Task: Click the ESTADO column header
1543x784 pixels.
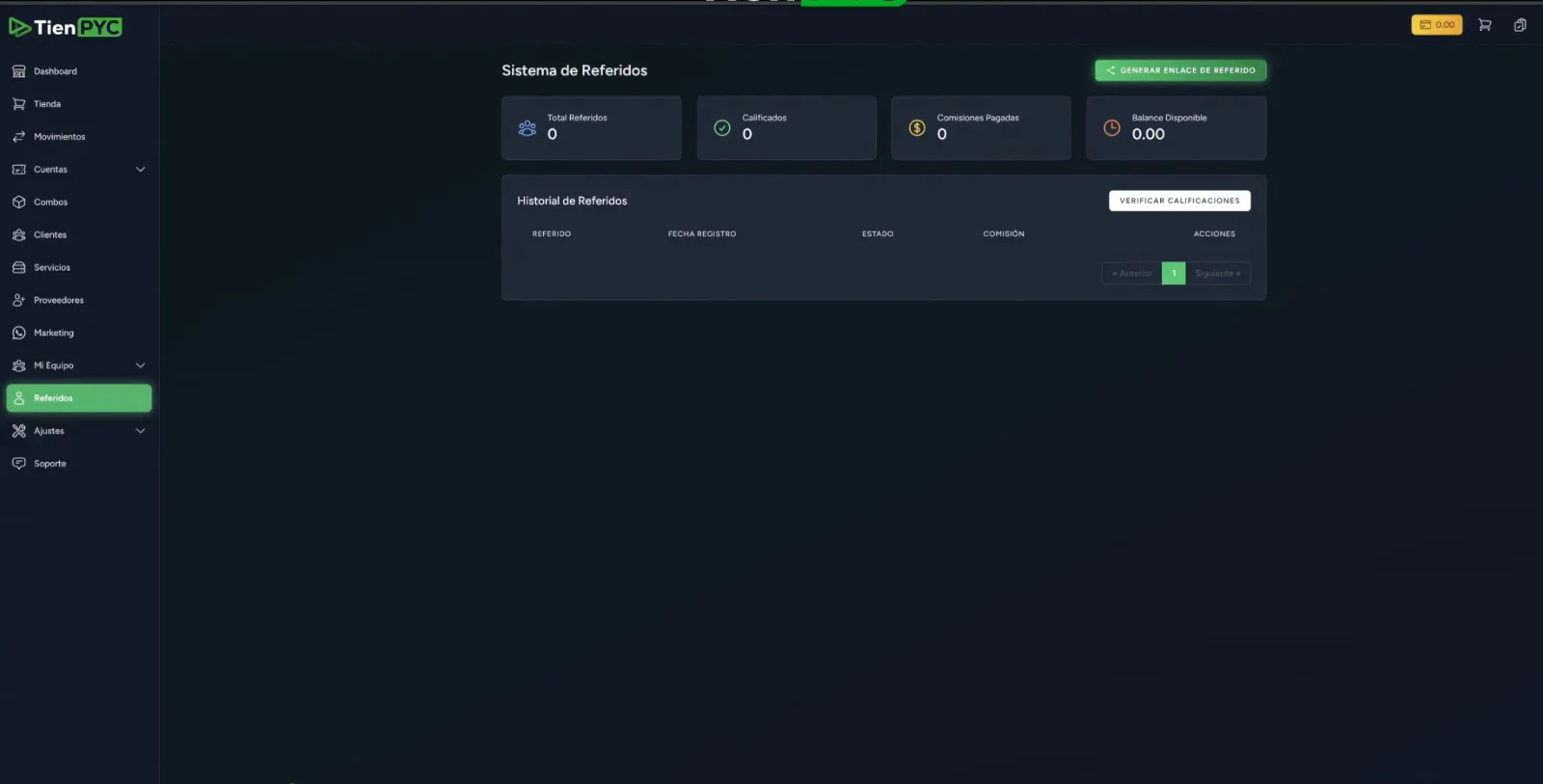Action: (x=878, y=234)
